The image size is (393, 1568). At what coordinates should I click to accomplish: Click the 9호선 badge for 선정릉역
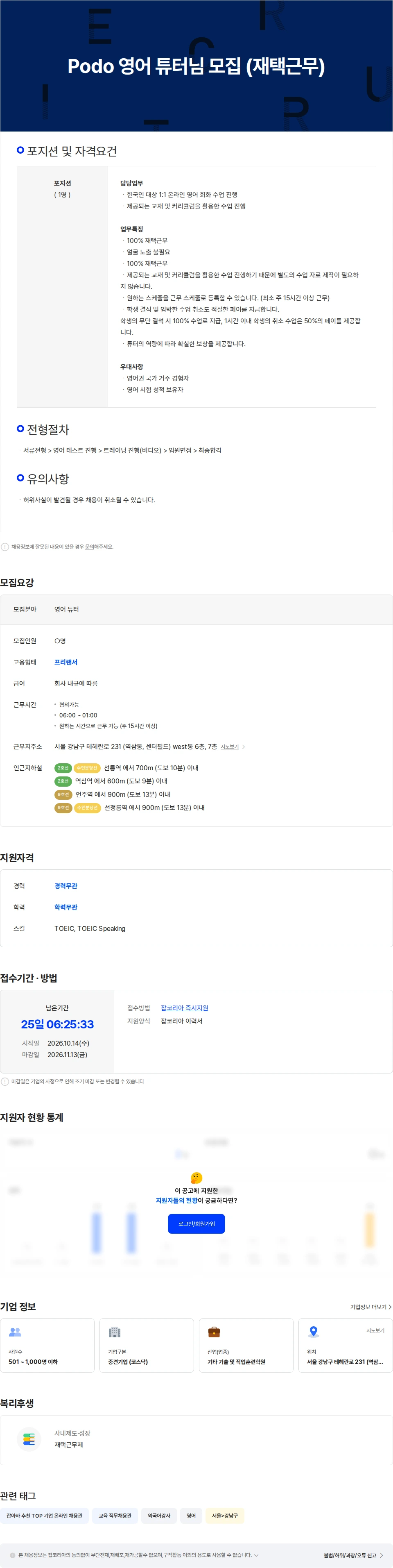point(63,807)
